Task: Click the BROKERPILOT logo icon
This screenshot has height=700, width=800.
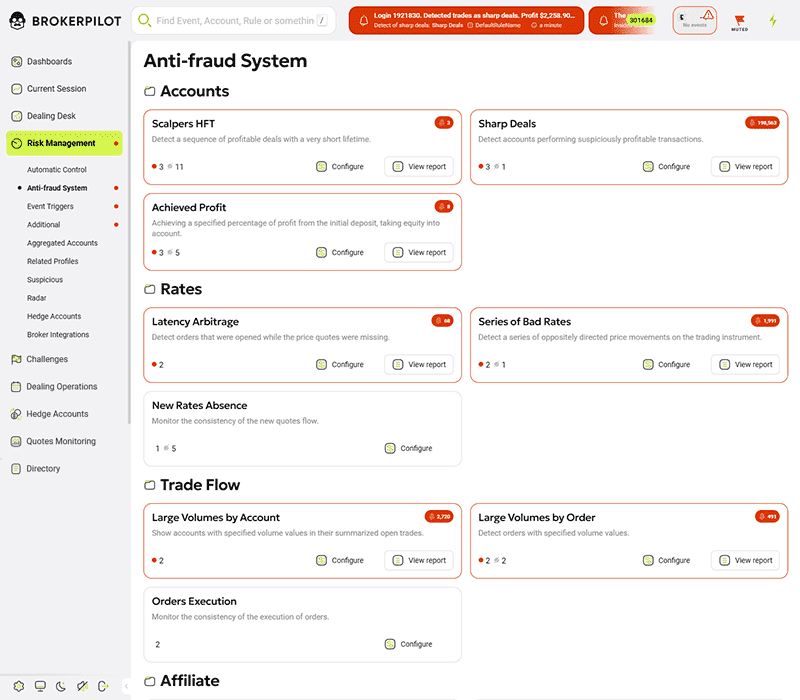Action: (x=18, y=20)
